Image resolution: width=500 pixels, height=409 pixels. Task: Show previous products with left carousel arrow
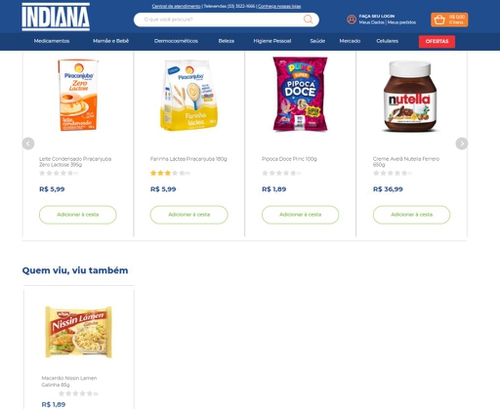28,144
